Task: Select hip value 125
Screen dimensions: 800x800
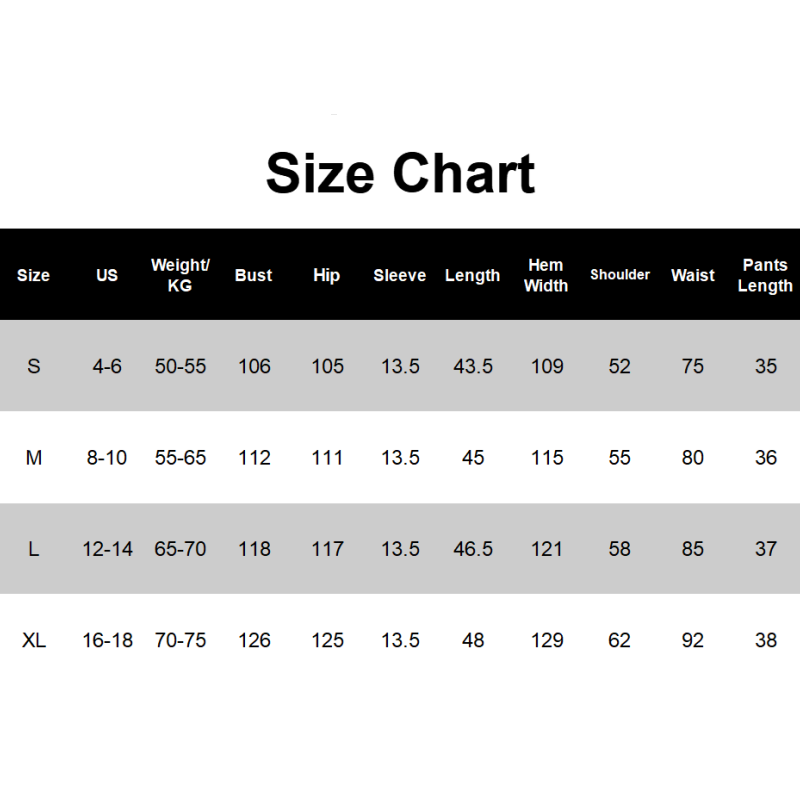Action: (327, 640)
